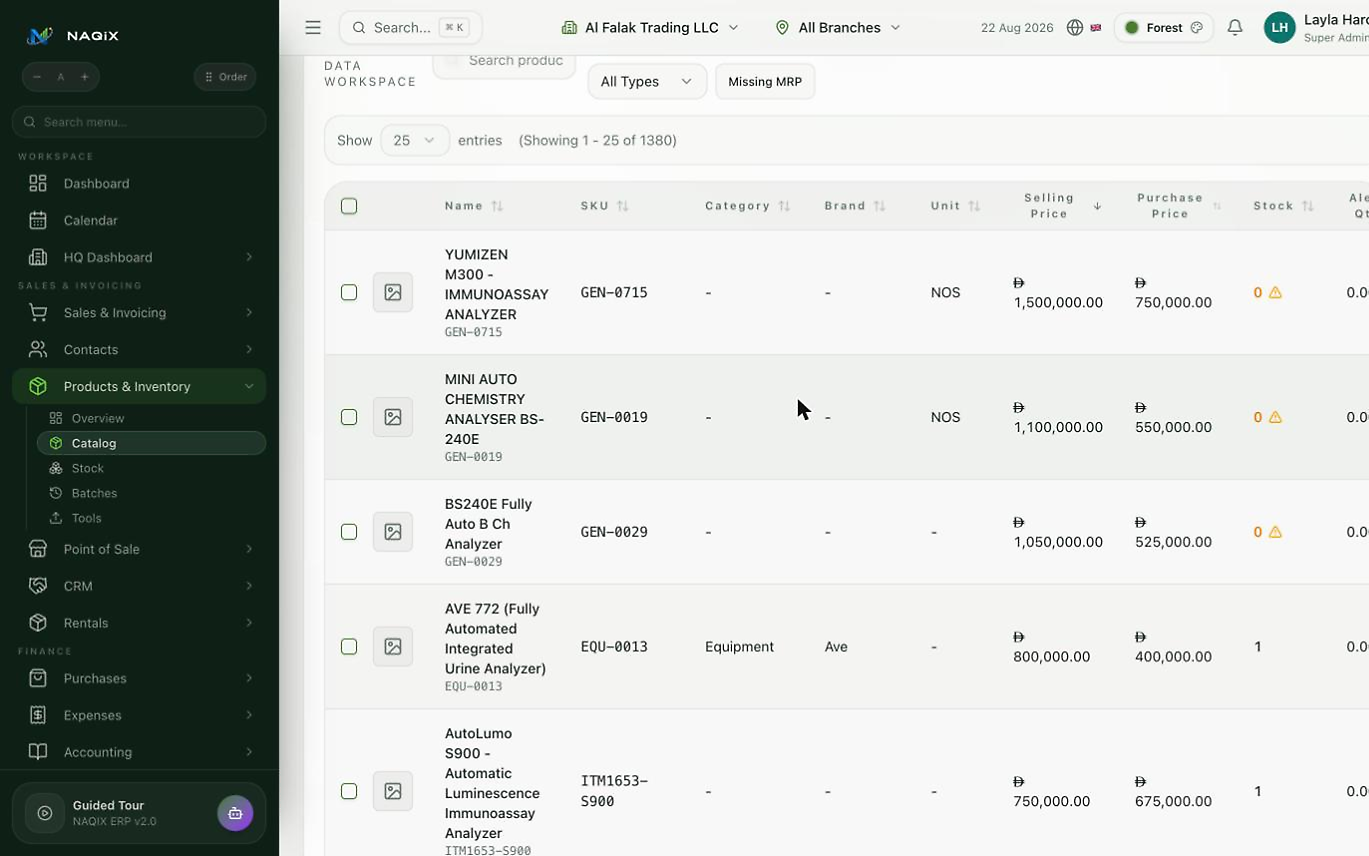
Task: Click the top global Search box
Action: tap(411, 28)
